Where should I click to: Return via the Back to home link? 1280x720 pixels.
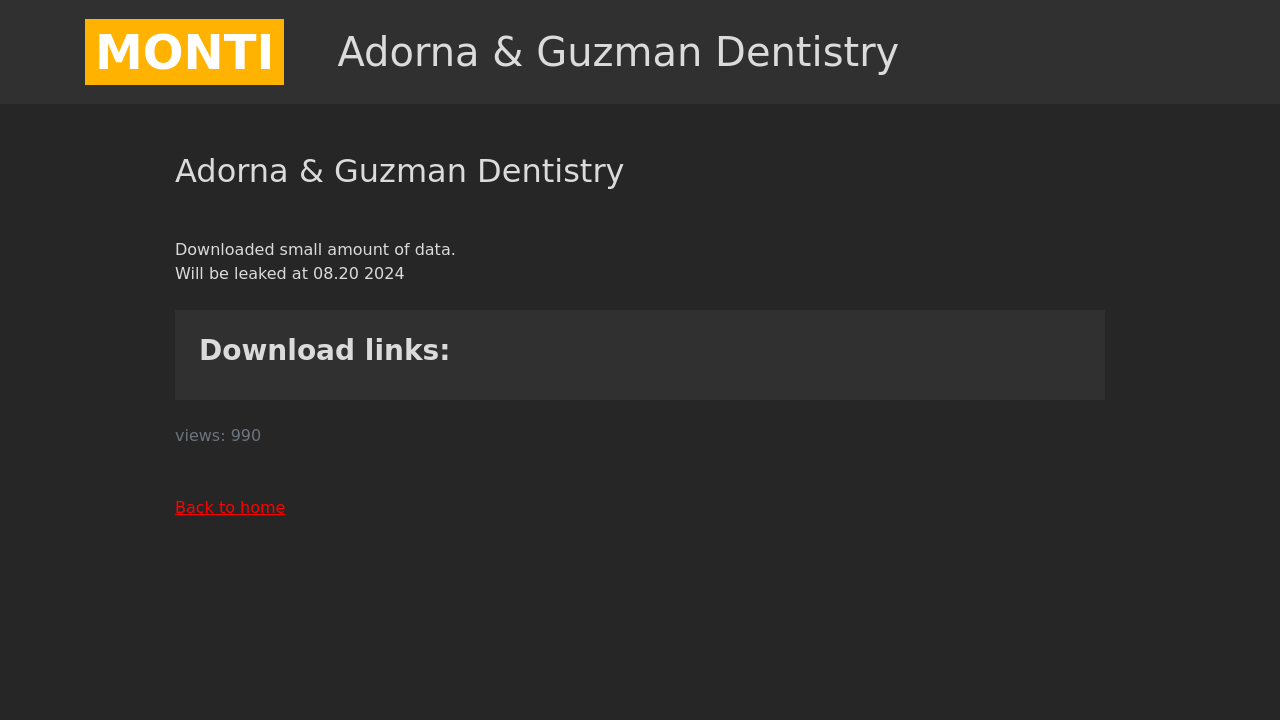coord(230,508)
